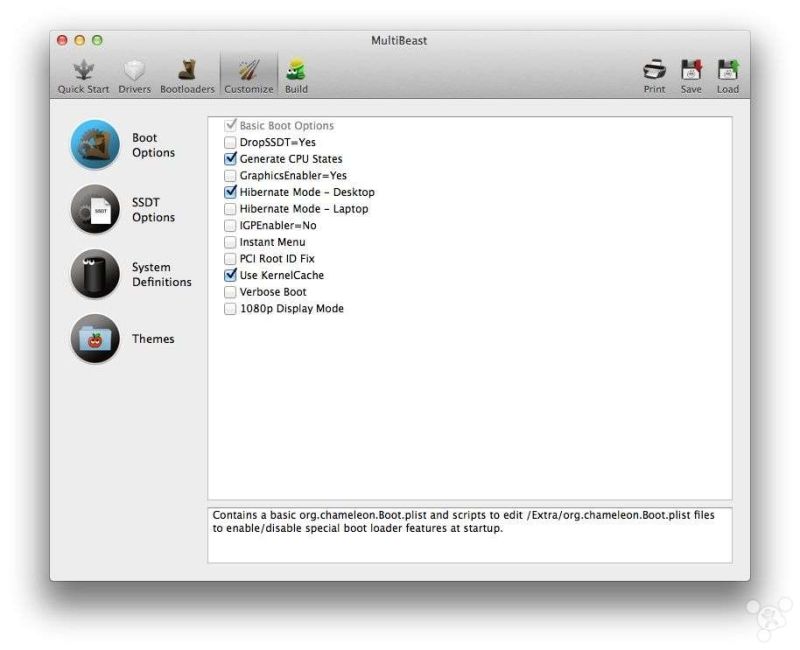Close the MultiBeast window
The width and height of the screenshot is (800, 650).
click(x=62, y=40)
